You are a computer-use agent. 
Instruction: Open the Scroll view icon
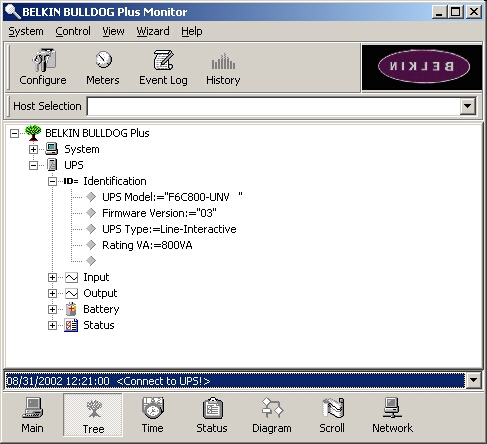click(332, 415)
